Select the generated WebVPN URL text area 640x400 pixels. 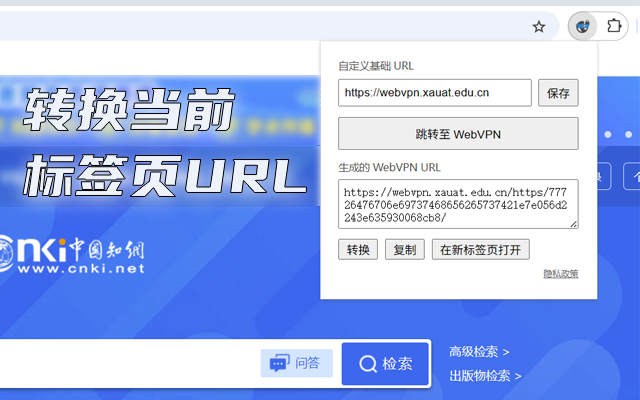[458, 204]
